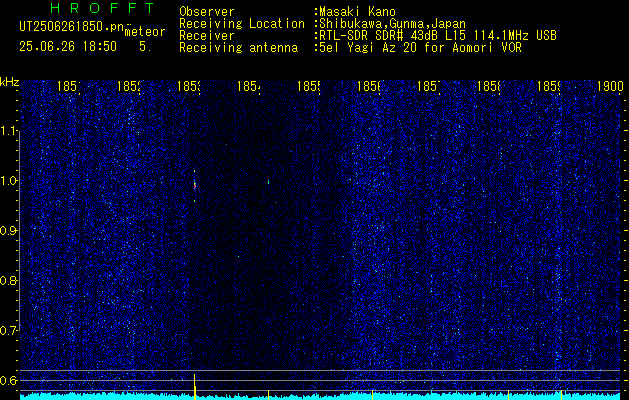Click the Receiving antenna label
The height and width of the screenshot is (400, 629).
(238, 48)
